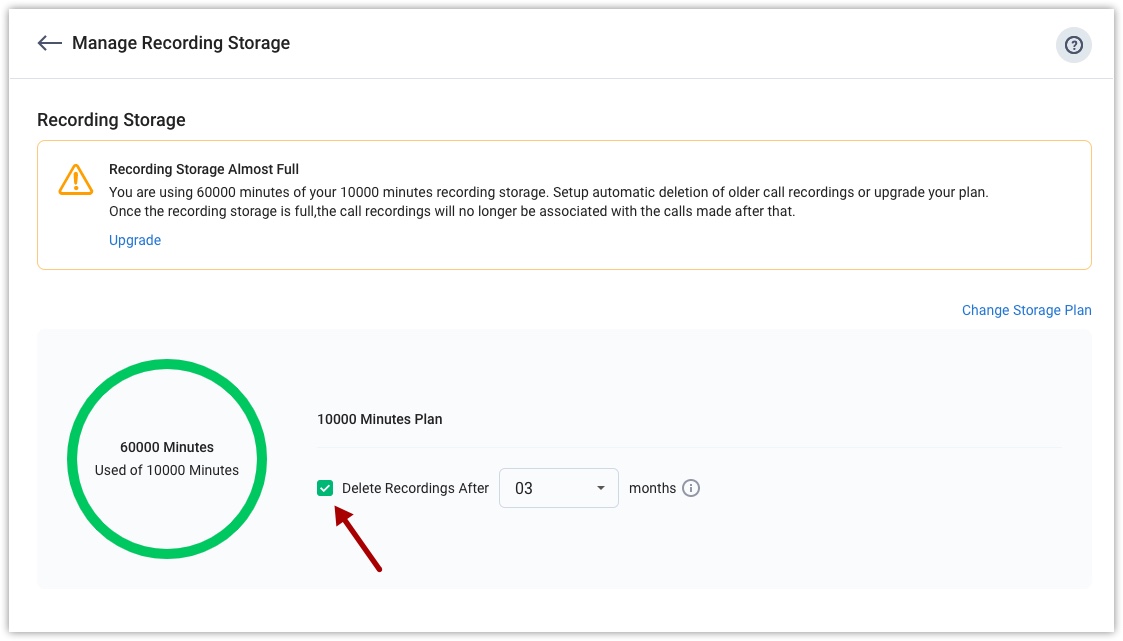
Task: Click the Recording Storage Almost Full heading
Action: [x=204, y=169]
